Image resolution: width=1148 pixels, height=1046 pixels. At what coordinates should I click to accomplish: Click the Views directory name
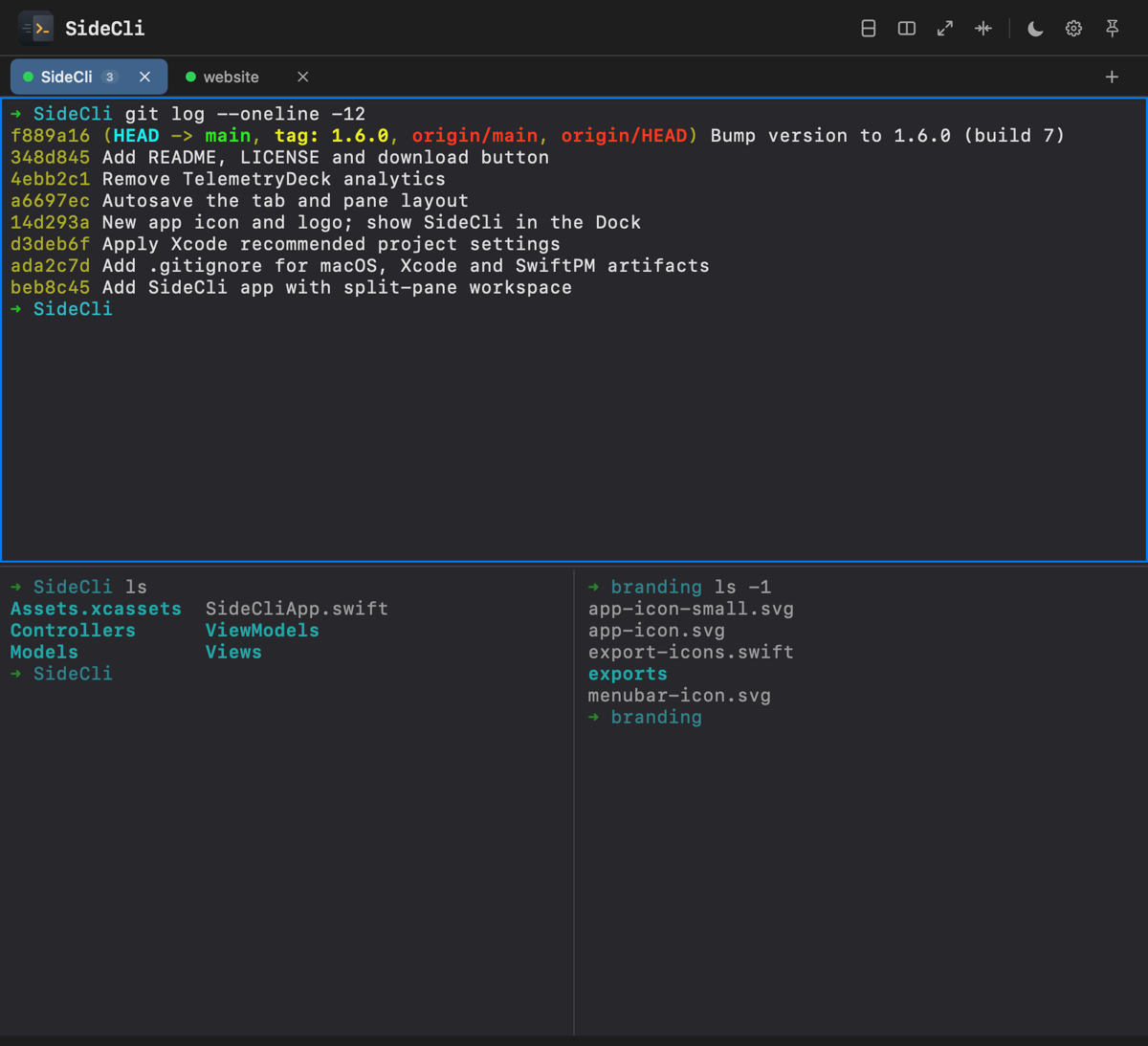click(233, 652)
